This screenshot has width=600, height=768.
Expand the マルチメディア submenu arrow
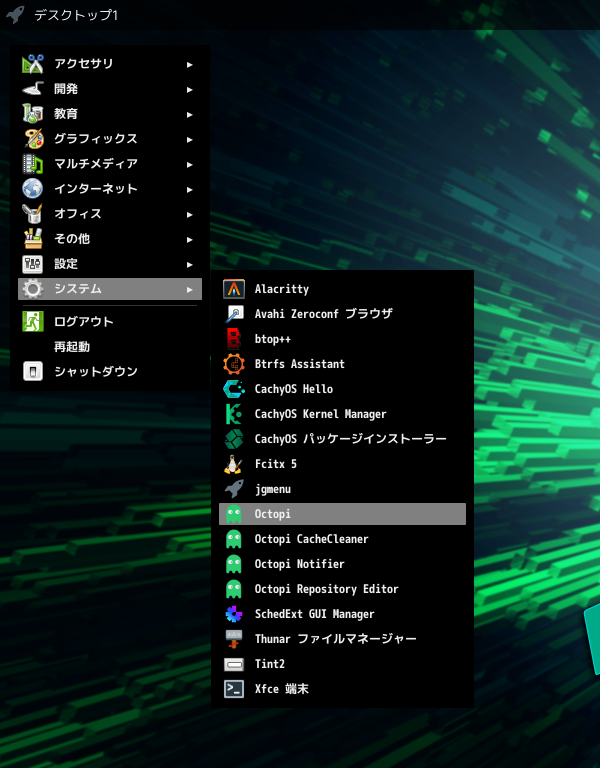190,164
